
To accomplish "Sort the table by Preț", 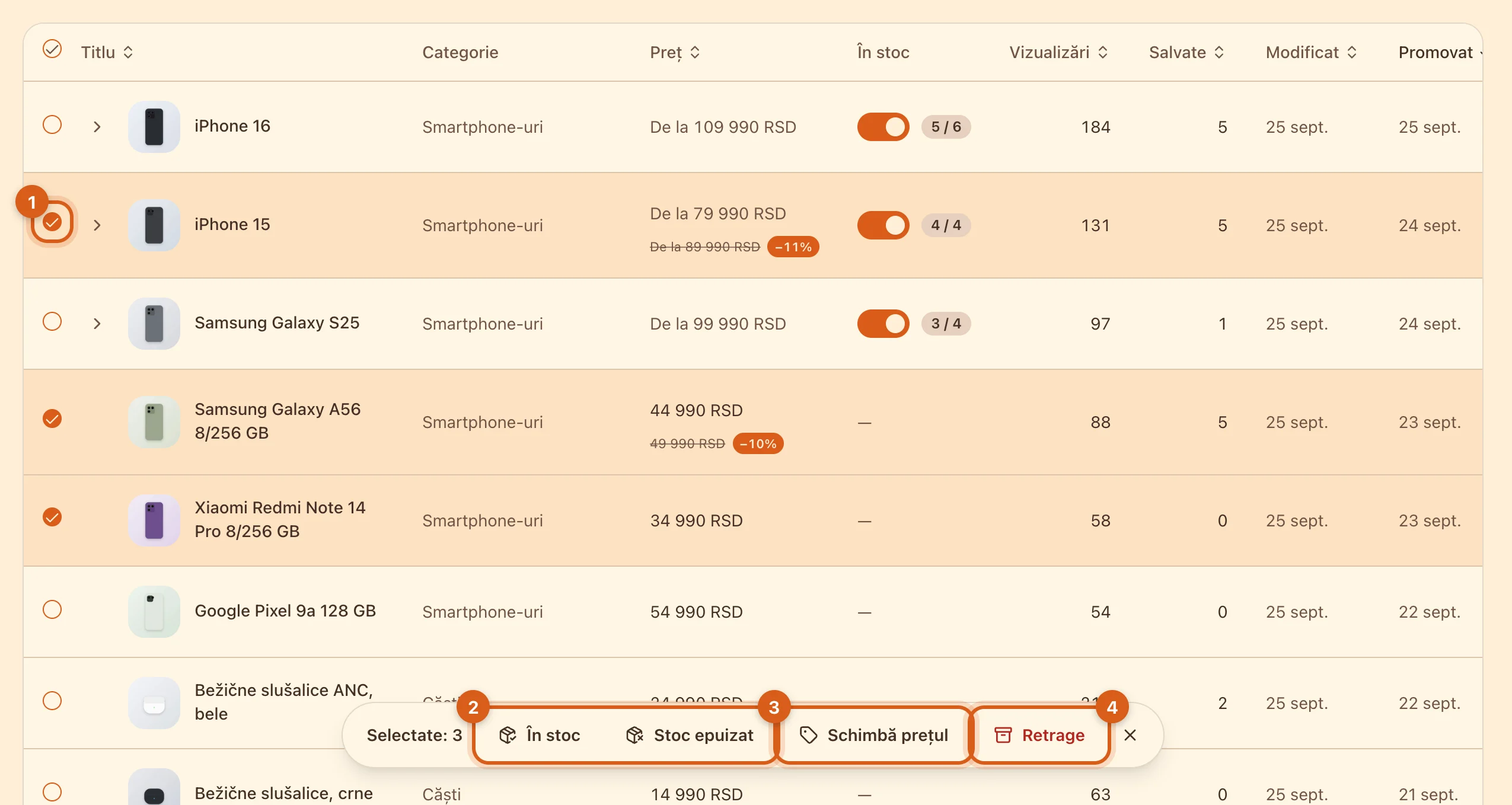I will pyautogui.click(x=675, y=52).
